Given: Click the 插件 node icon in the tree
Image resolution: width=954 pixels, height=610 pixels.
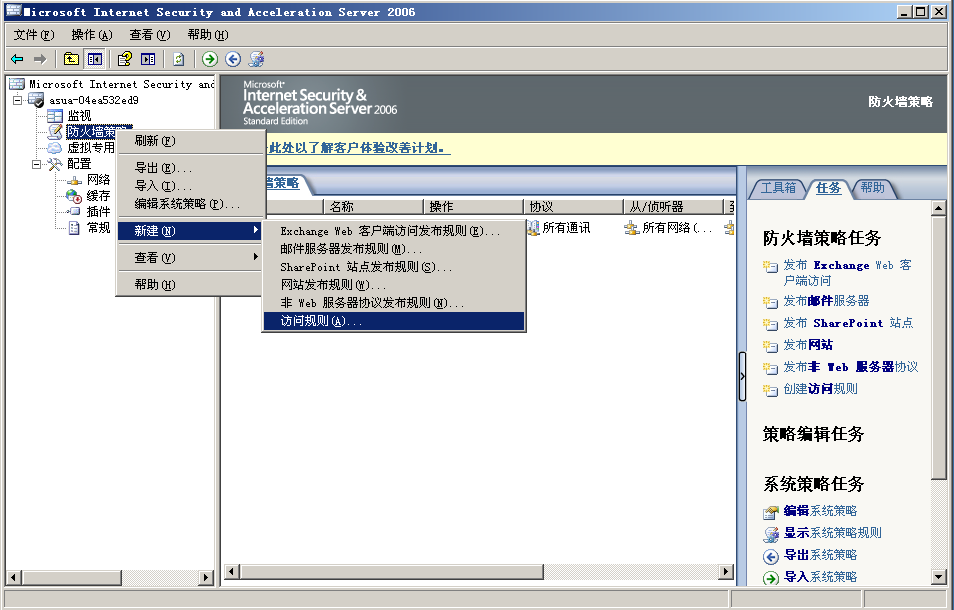Looking at the screenshot, I should click(74, 212).
